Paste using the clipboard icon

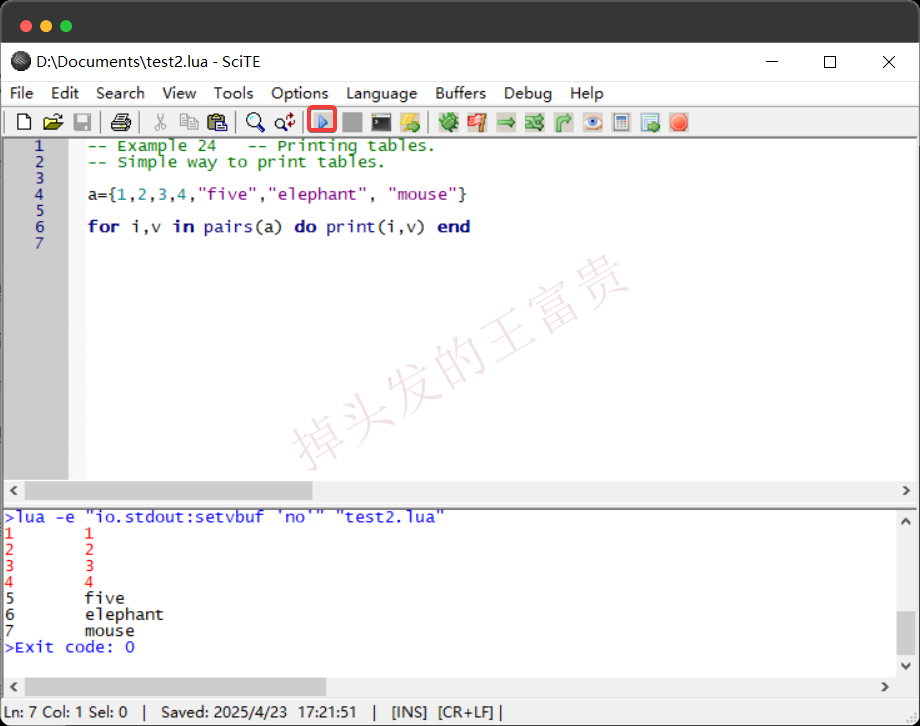[217, 122]
